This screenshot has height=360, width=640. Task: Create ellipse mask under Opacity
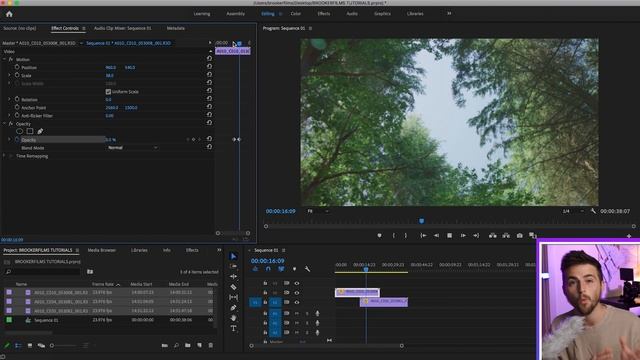coord(19,131)
